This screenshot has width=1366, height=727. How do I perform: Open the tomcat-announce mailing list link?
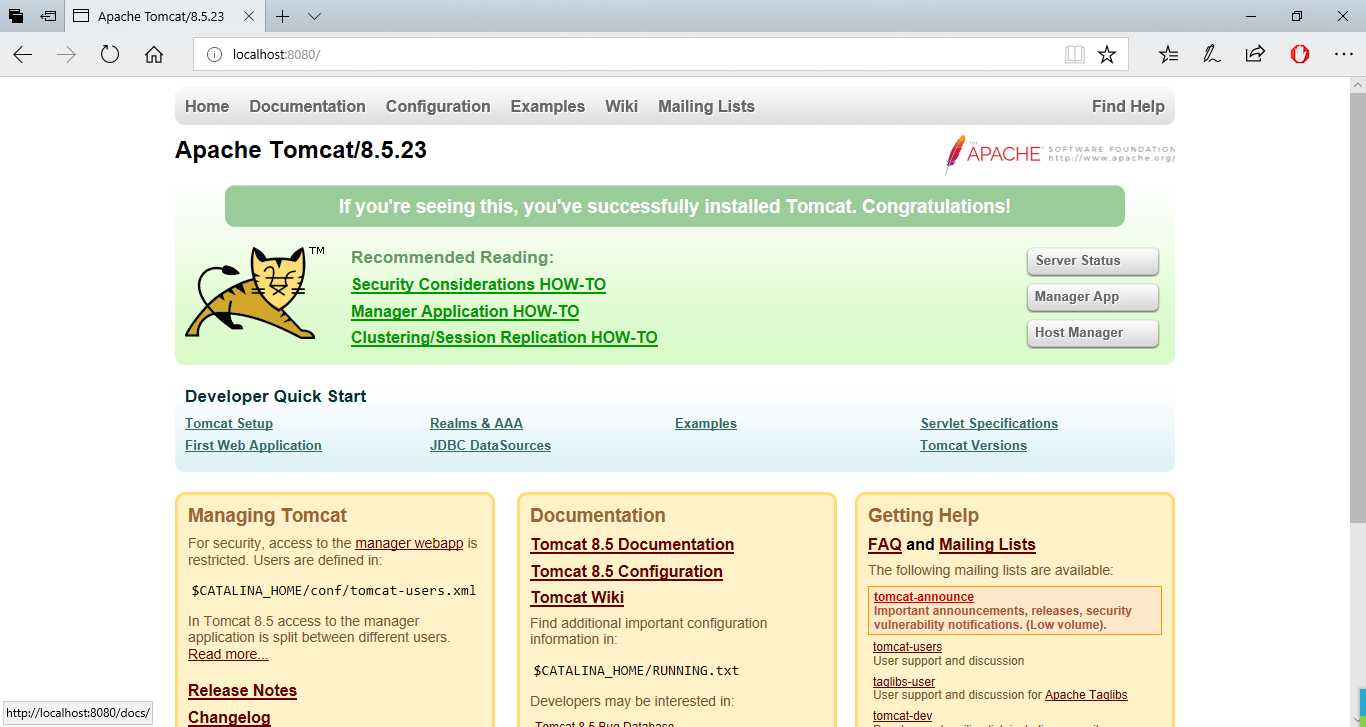pos(923,597)
